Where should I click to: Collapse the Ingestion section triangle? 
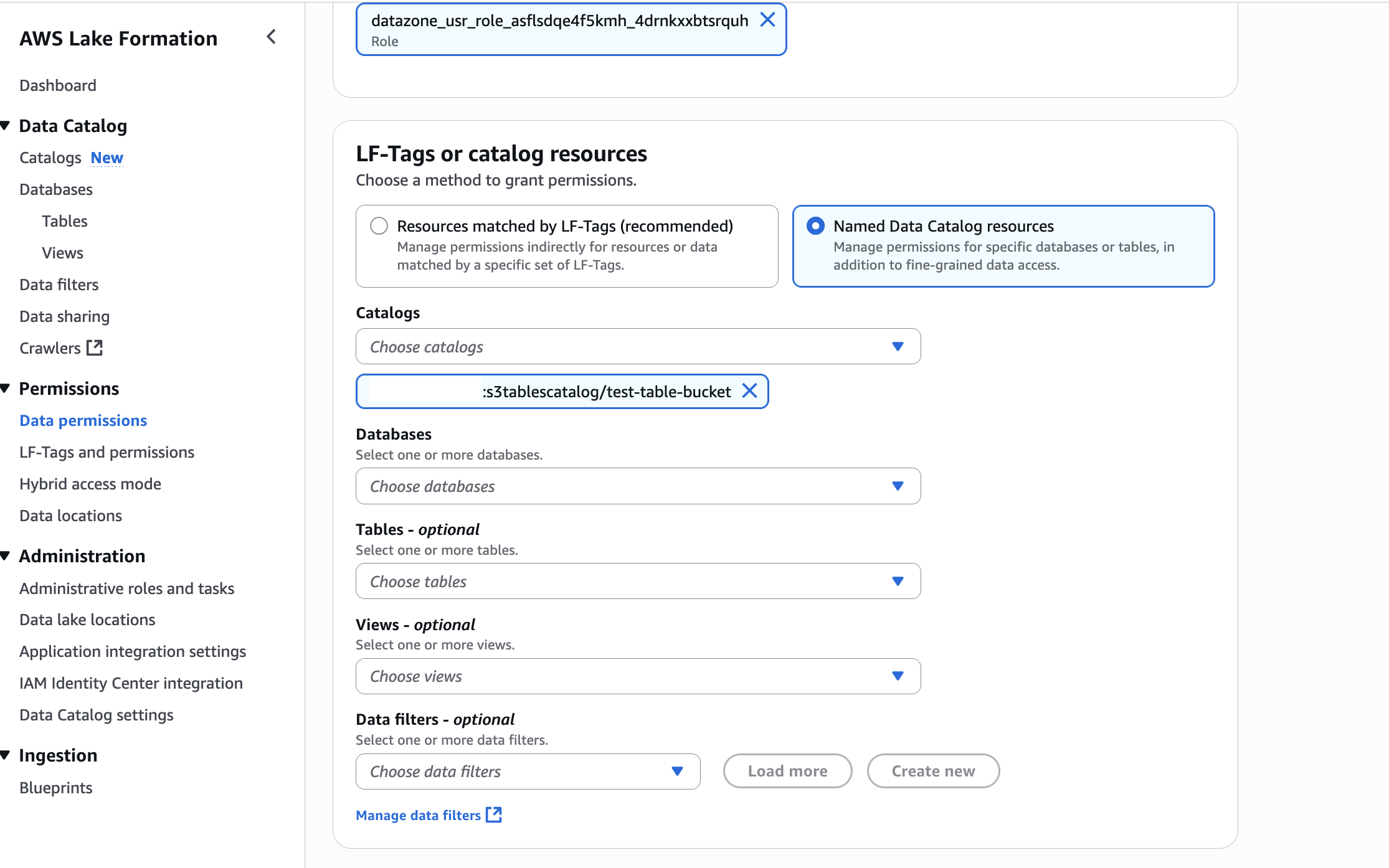click(6, 755)
